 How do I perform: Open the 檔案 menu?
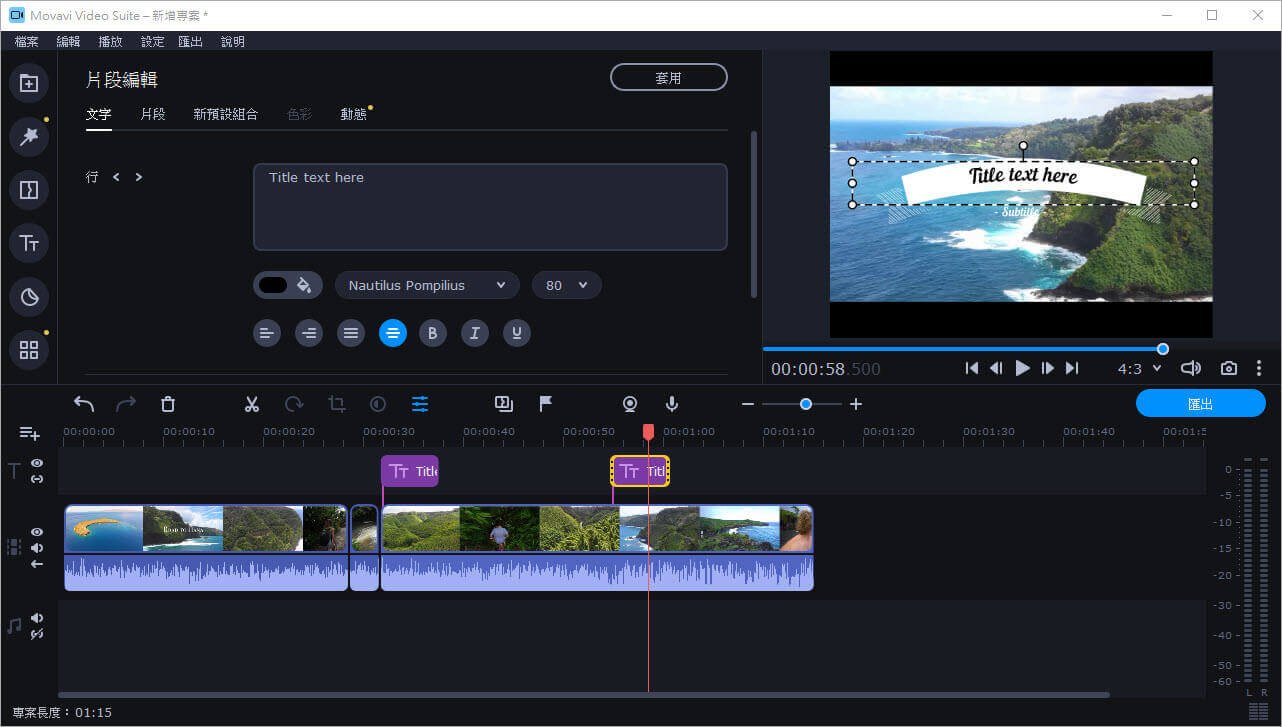point(27,42)
